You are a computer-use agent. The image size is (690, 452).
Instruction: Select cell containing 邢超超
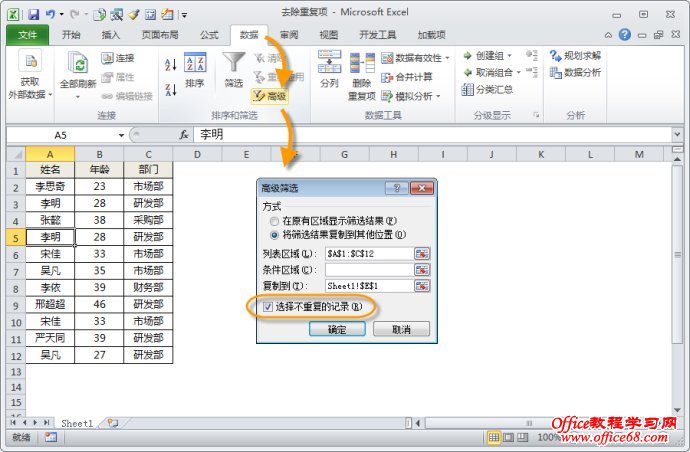click(x=50, y=305)
